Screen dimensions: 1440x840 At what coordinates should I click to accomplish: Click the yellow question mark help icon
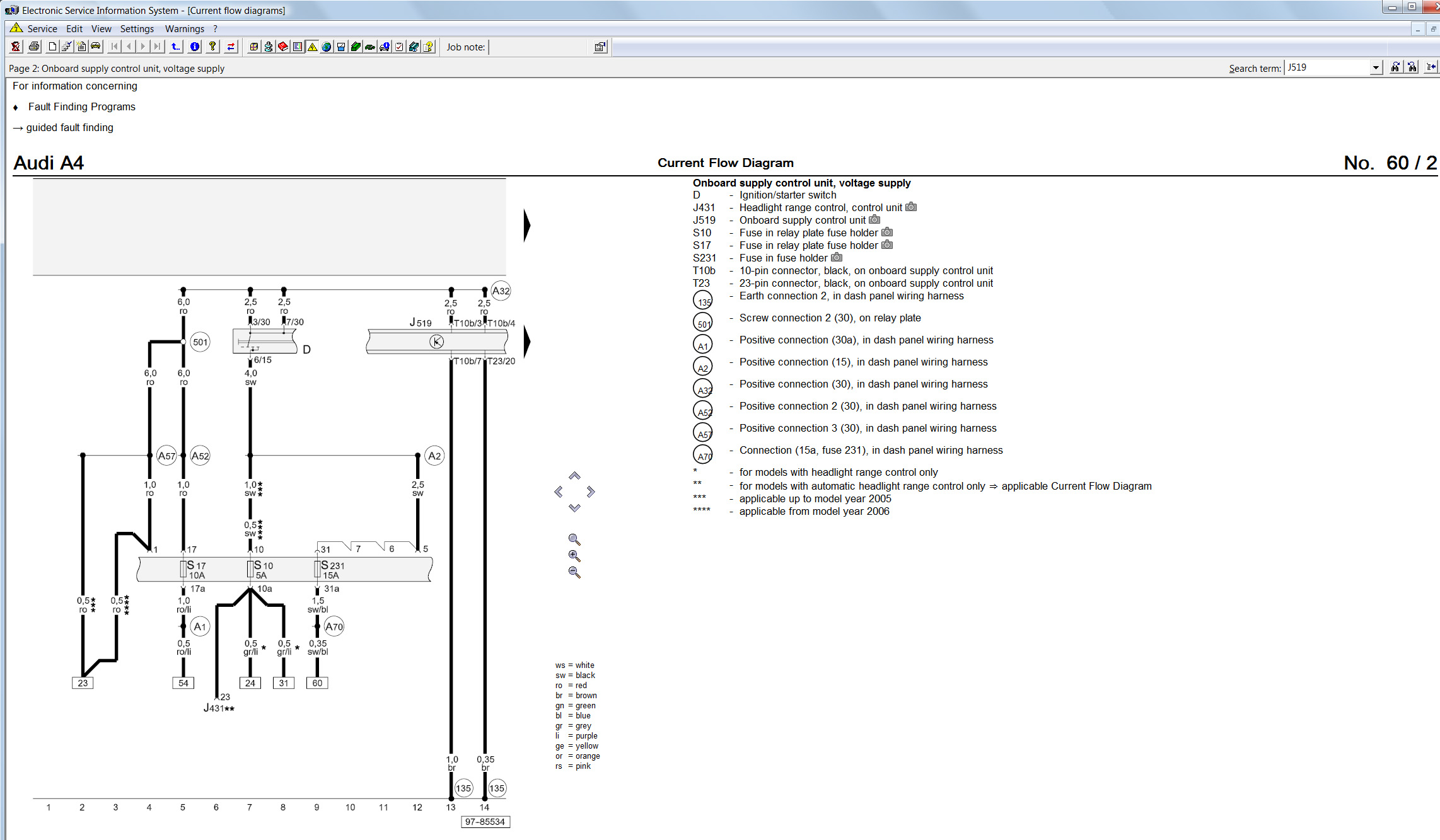click(x=212, y=47)
